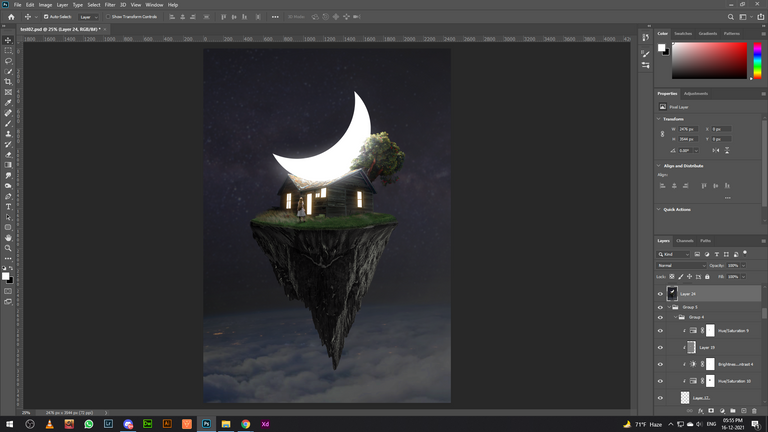The width and height of the screenshot is (768, 432).
Task: Click the Home icon in options bar
Action: 11,17
